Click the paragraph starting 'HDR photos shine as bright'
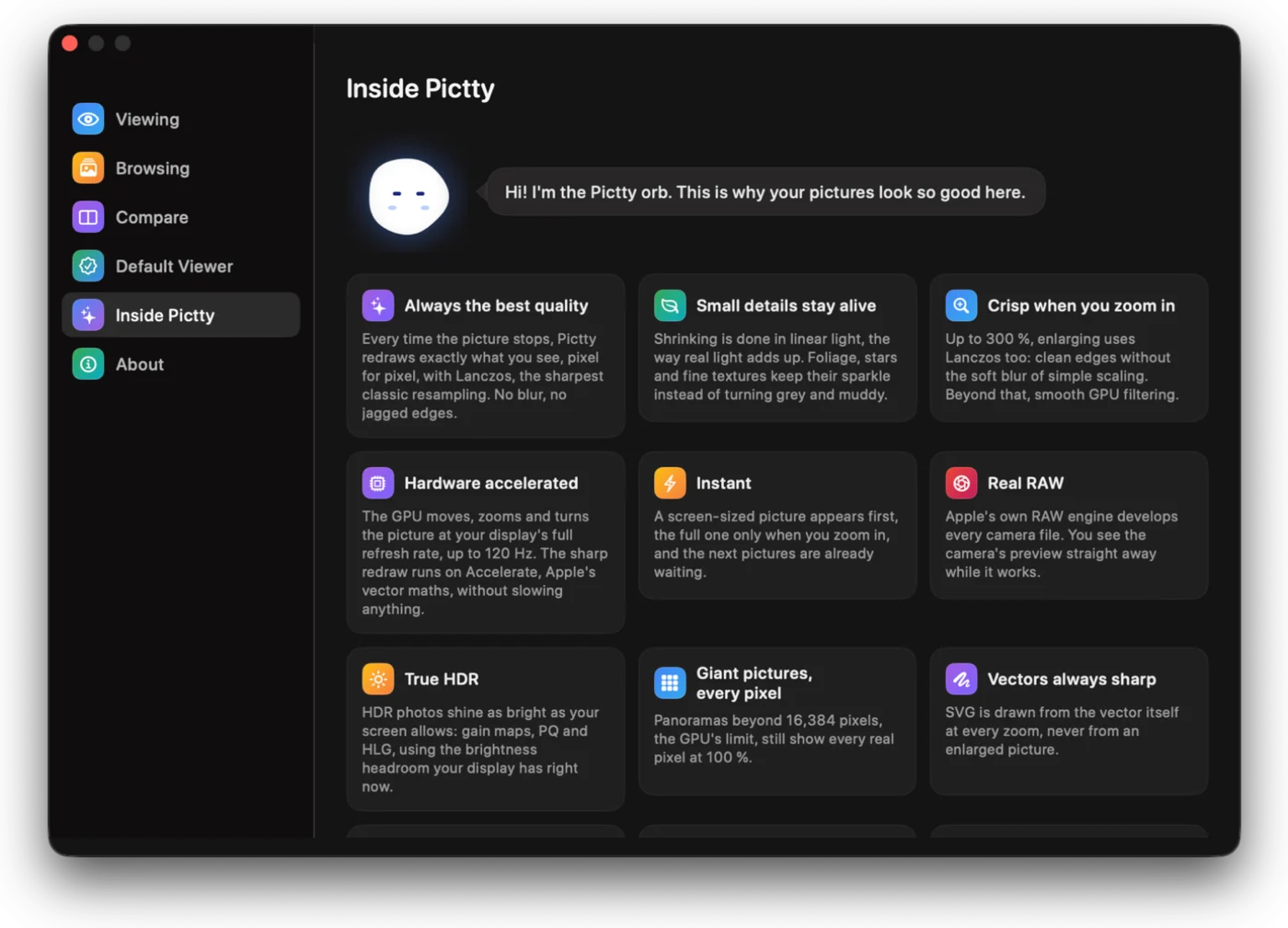This screenshot has width=1288, height=928. click(480, 750)
